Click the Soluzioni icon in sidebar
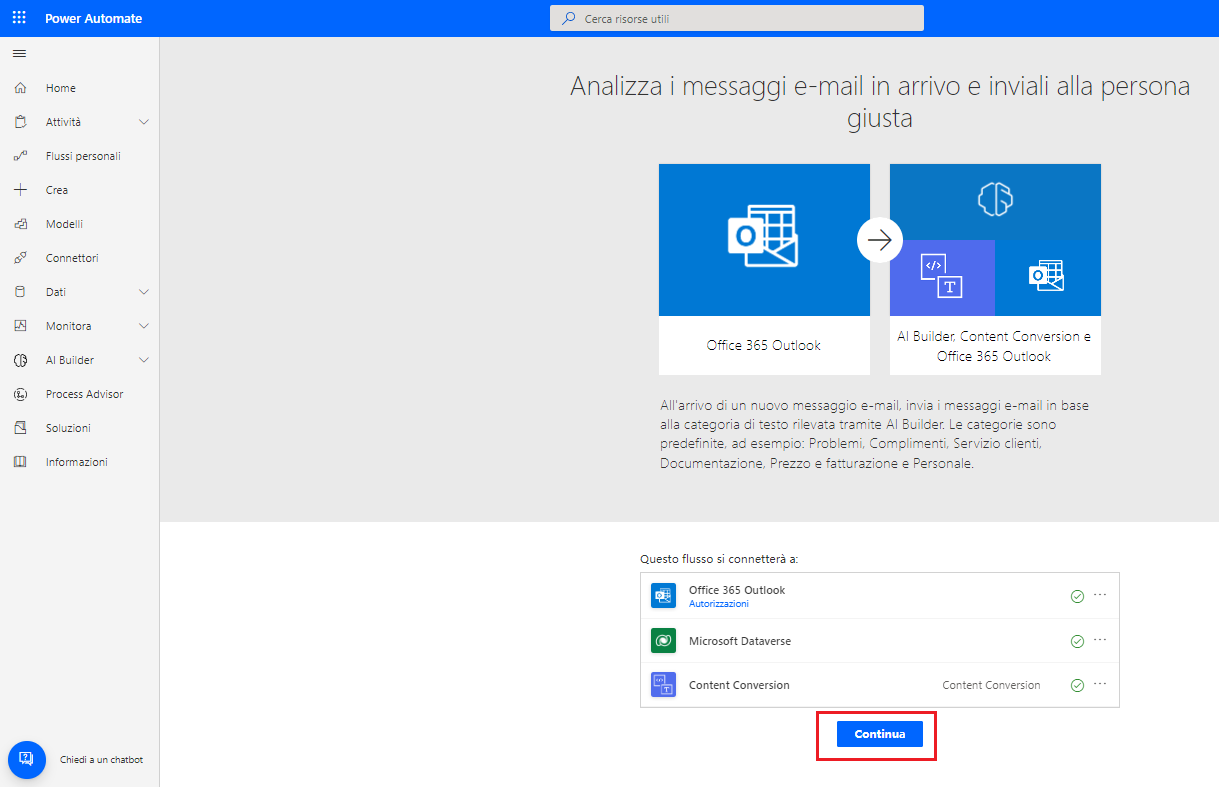 pos(20,428)
